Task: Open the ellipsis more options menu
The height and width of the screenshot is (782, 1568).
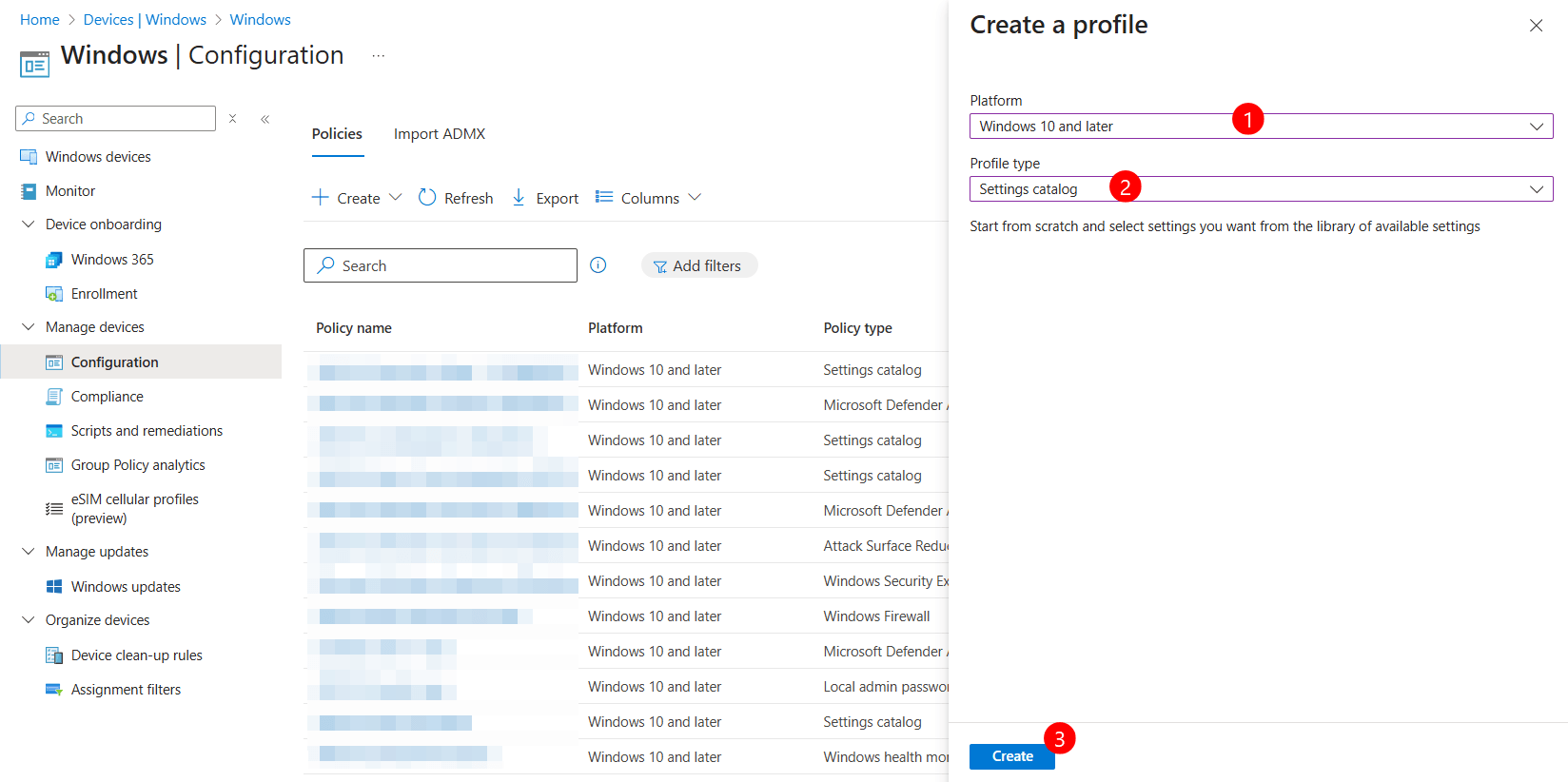Action: 379,56
